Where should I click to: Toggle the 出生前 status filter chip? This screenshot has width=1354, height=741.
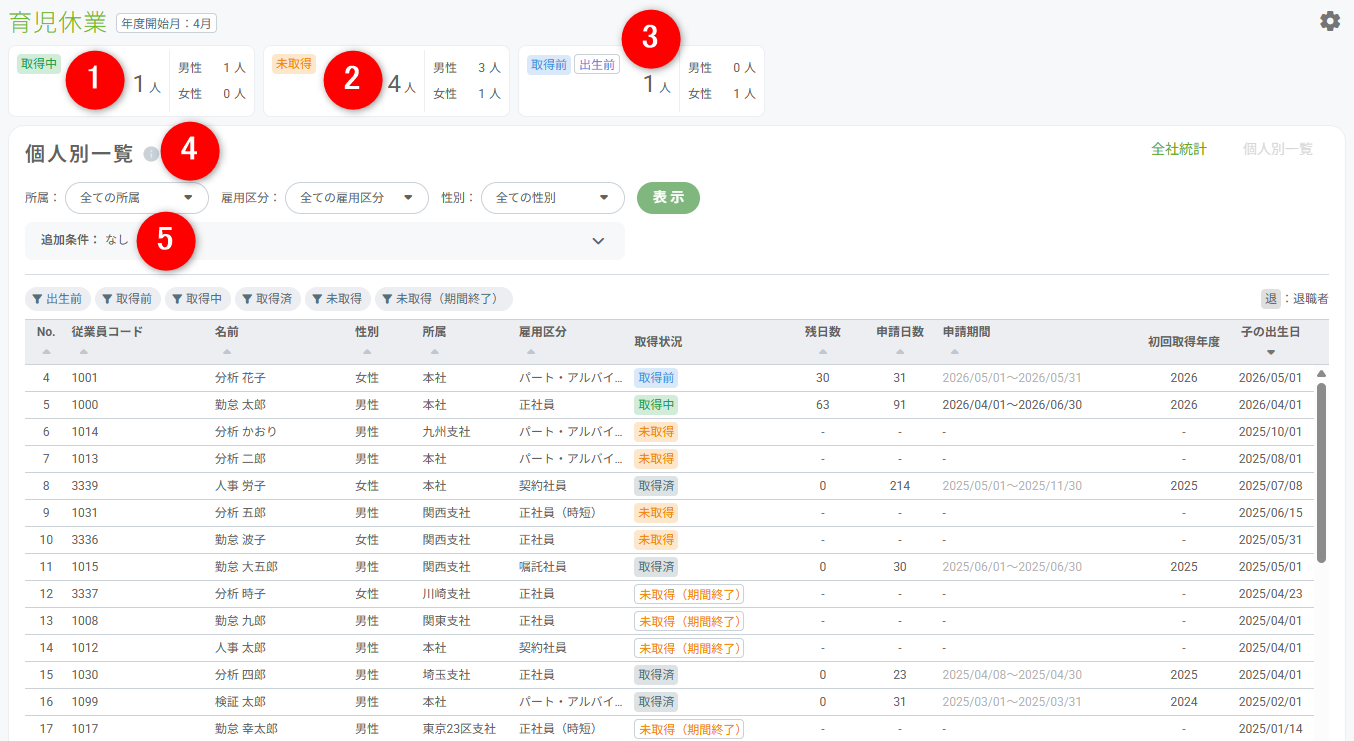(58, 299)
